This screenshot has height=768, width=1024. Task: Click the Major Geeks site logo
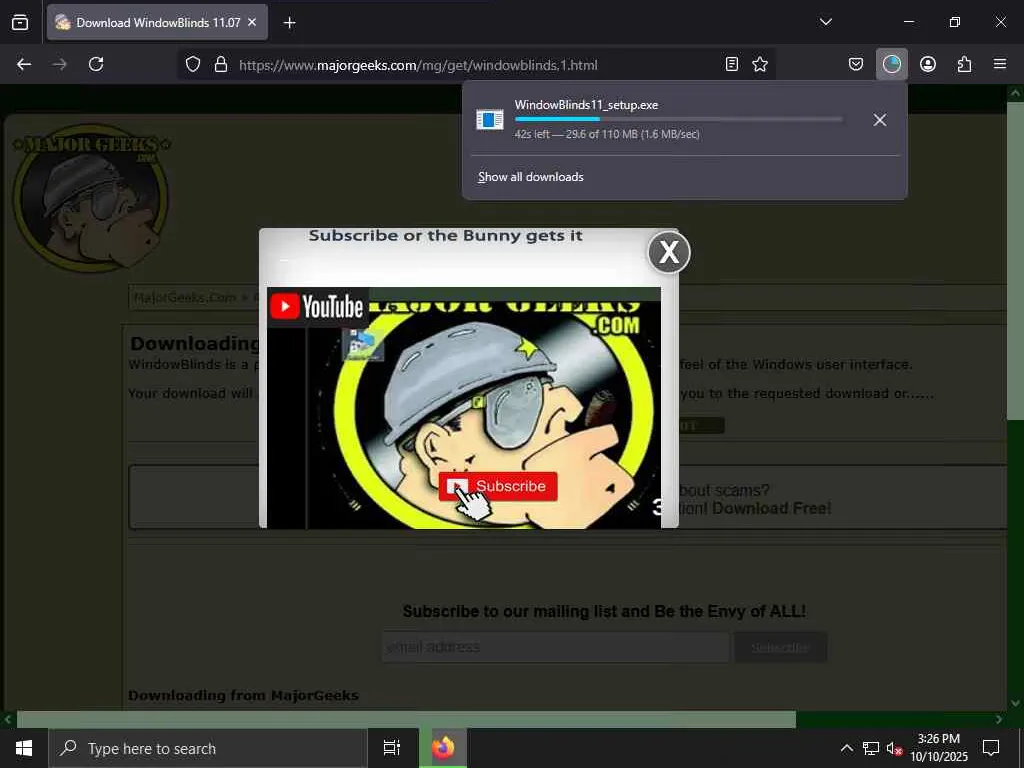click(91, 197)
